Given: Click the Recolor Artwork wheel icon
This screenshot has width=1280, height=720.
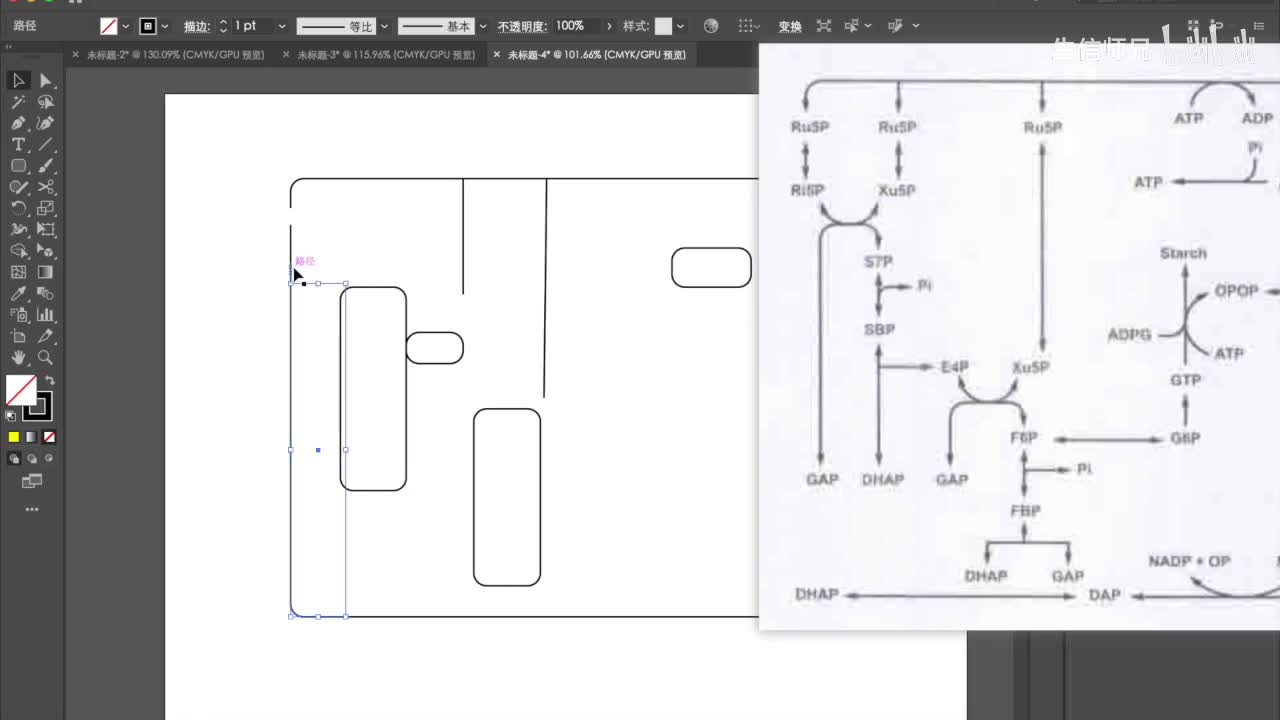Looking at the screenshot, I should (711, 26).
